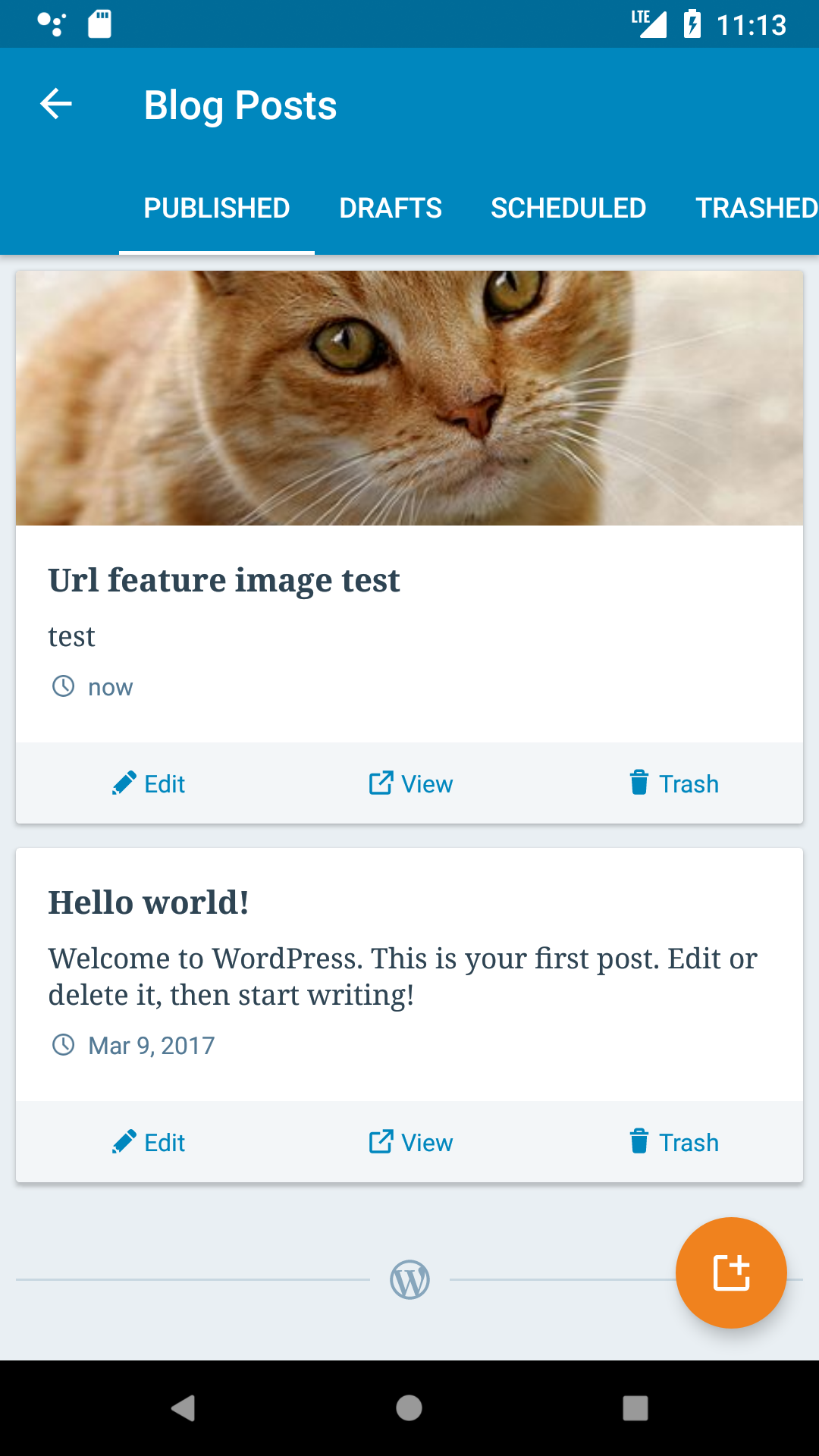Screen dimensions: 819x1456
Task: Switch to the DRAFTS tab
Action: pyautogui.click(x=391, y=207)
